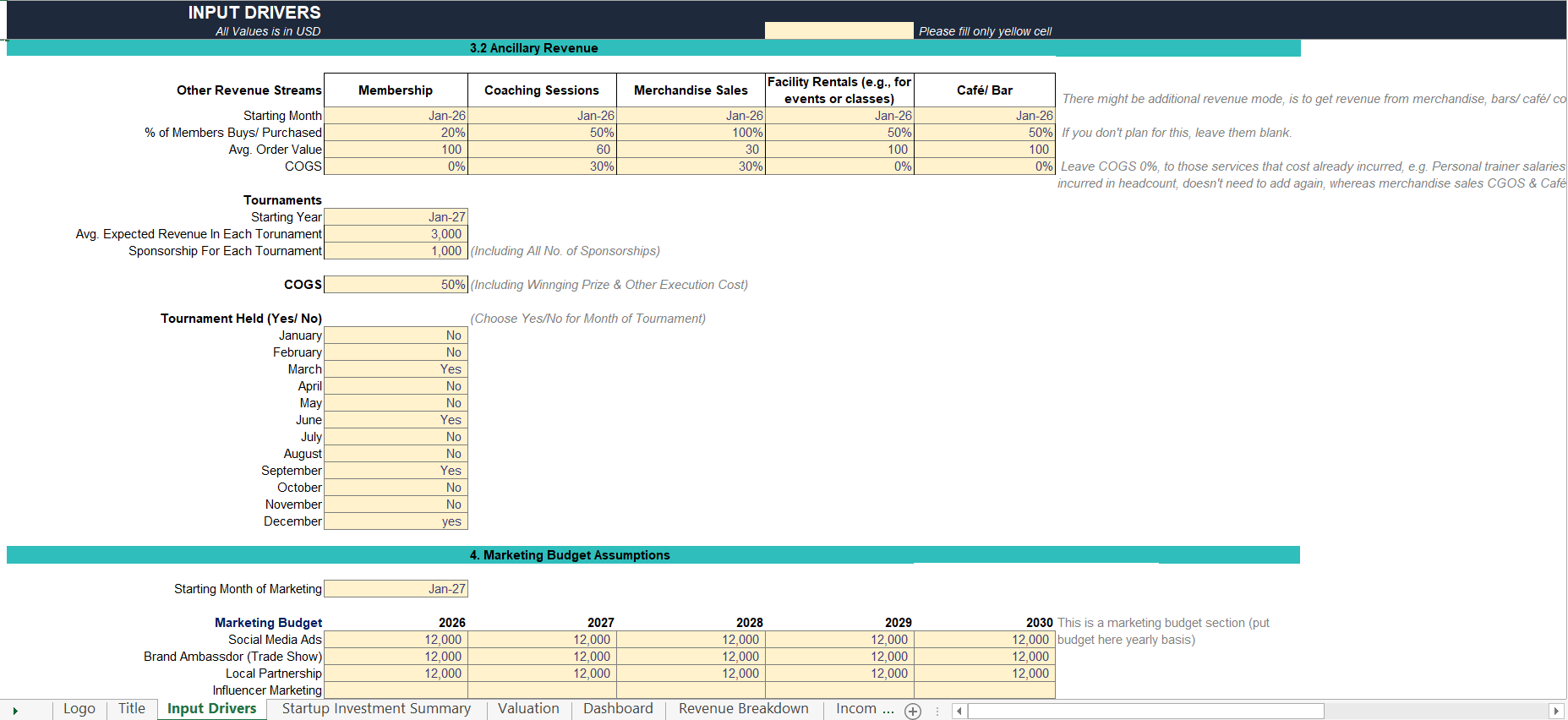Select the Tournaments COGS 50% cell
This screenshot has width=1568, height=720.
tap(396, 285)
